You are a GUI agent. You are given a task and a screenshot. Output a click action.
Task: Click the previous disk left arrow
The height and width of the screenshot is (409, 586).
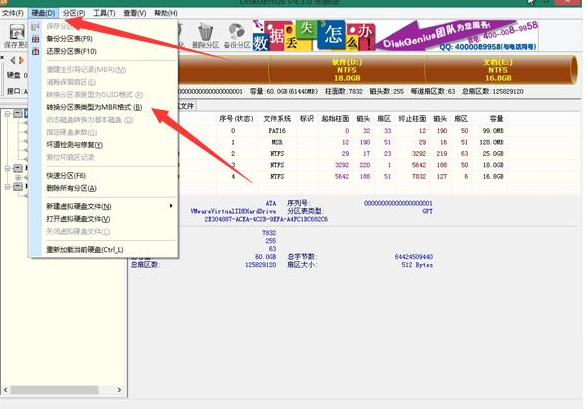click(13, 60)
